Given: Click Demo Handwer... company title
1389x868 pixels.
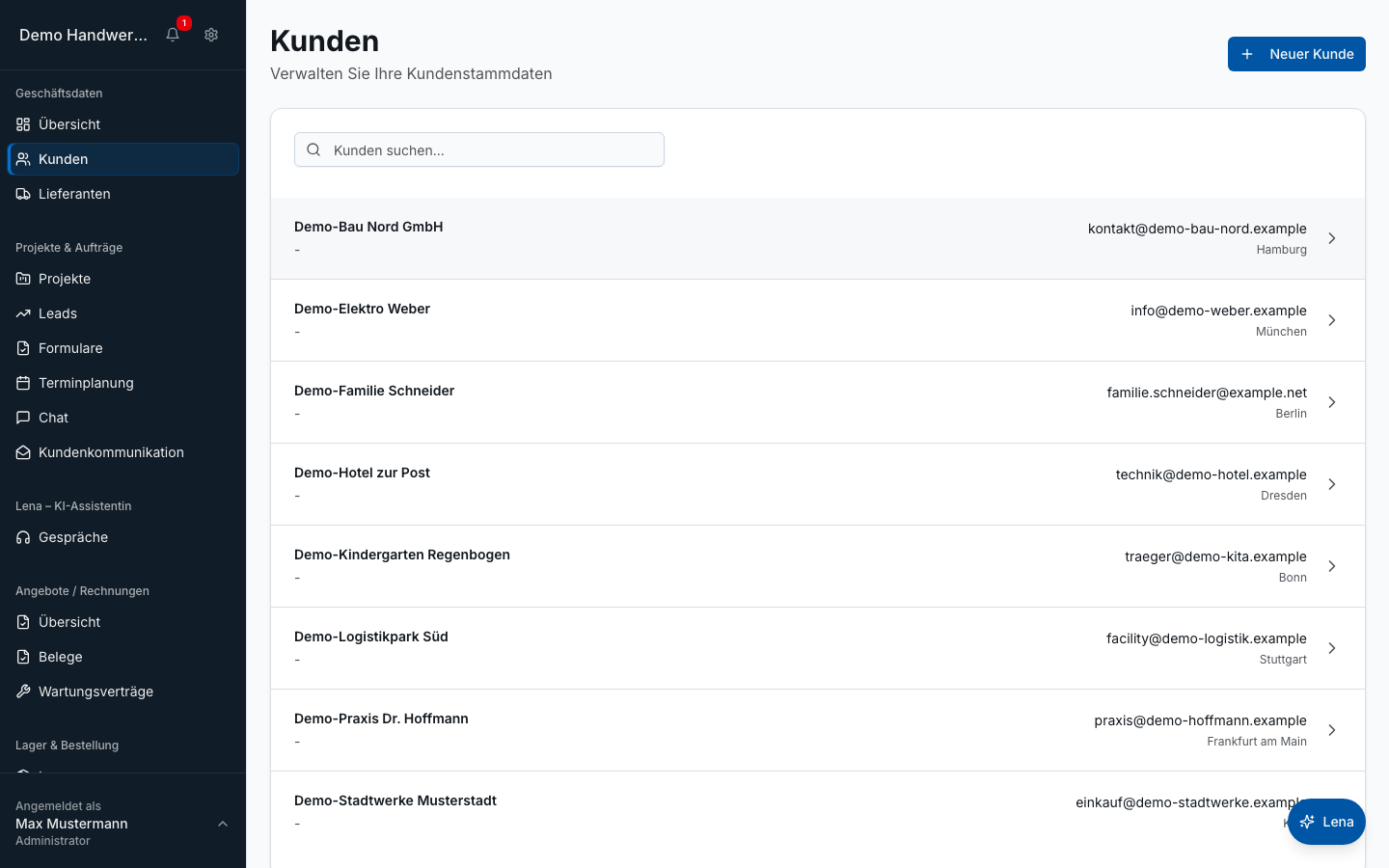Looking at the screenshot, I should 84,35.
